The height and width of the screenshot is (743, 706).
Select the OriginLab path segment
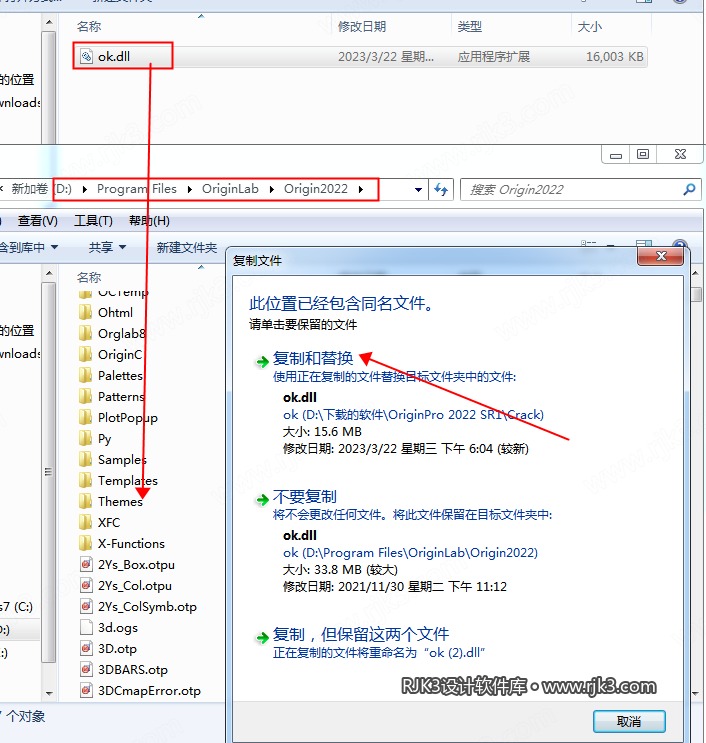pyautogui.click(x=230, y=189)
